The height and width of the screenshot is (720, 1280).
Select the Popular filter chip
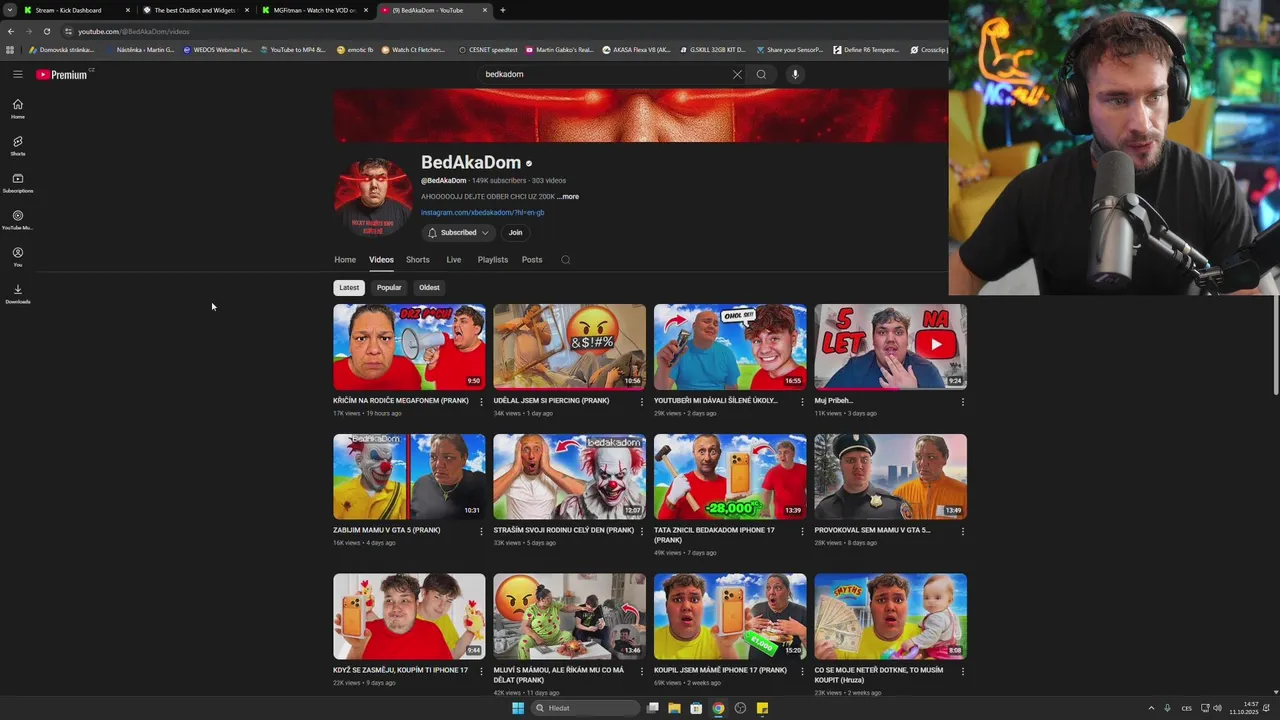389,288
